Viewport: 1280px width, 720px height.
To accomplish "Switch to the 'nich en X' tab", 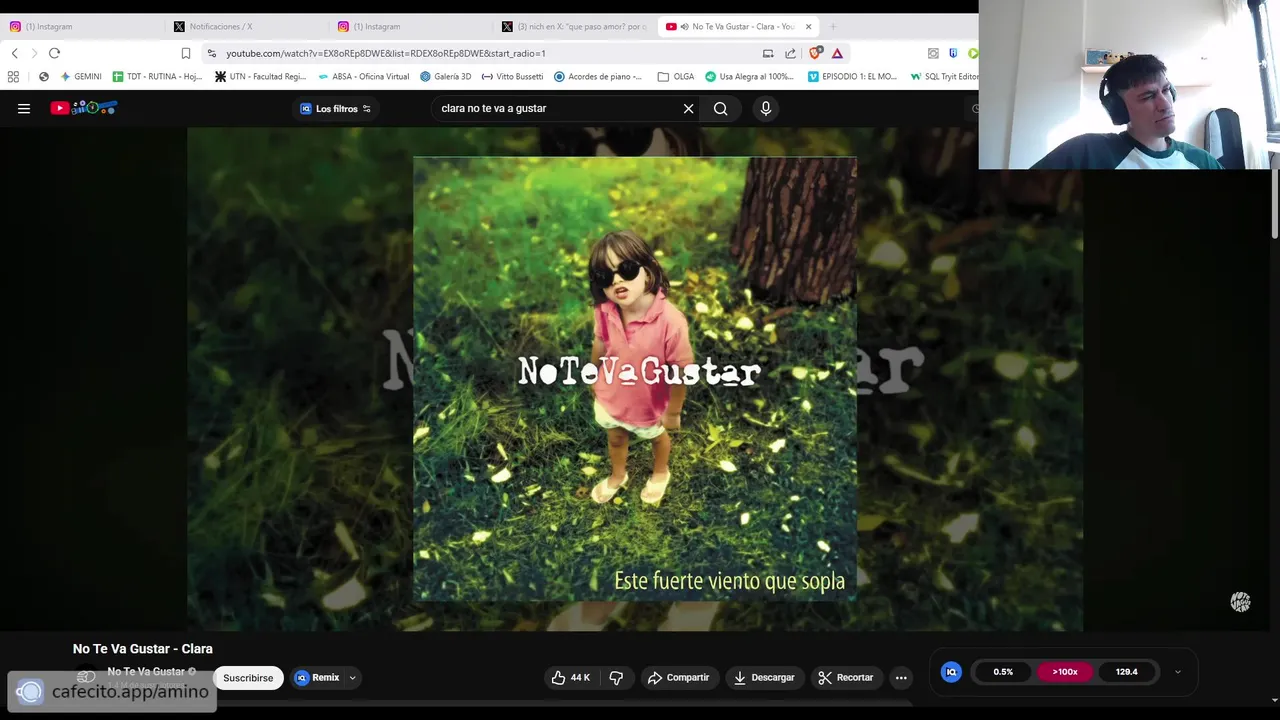I will point(575,26).
